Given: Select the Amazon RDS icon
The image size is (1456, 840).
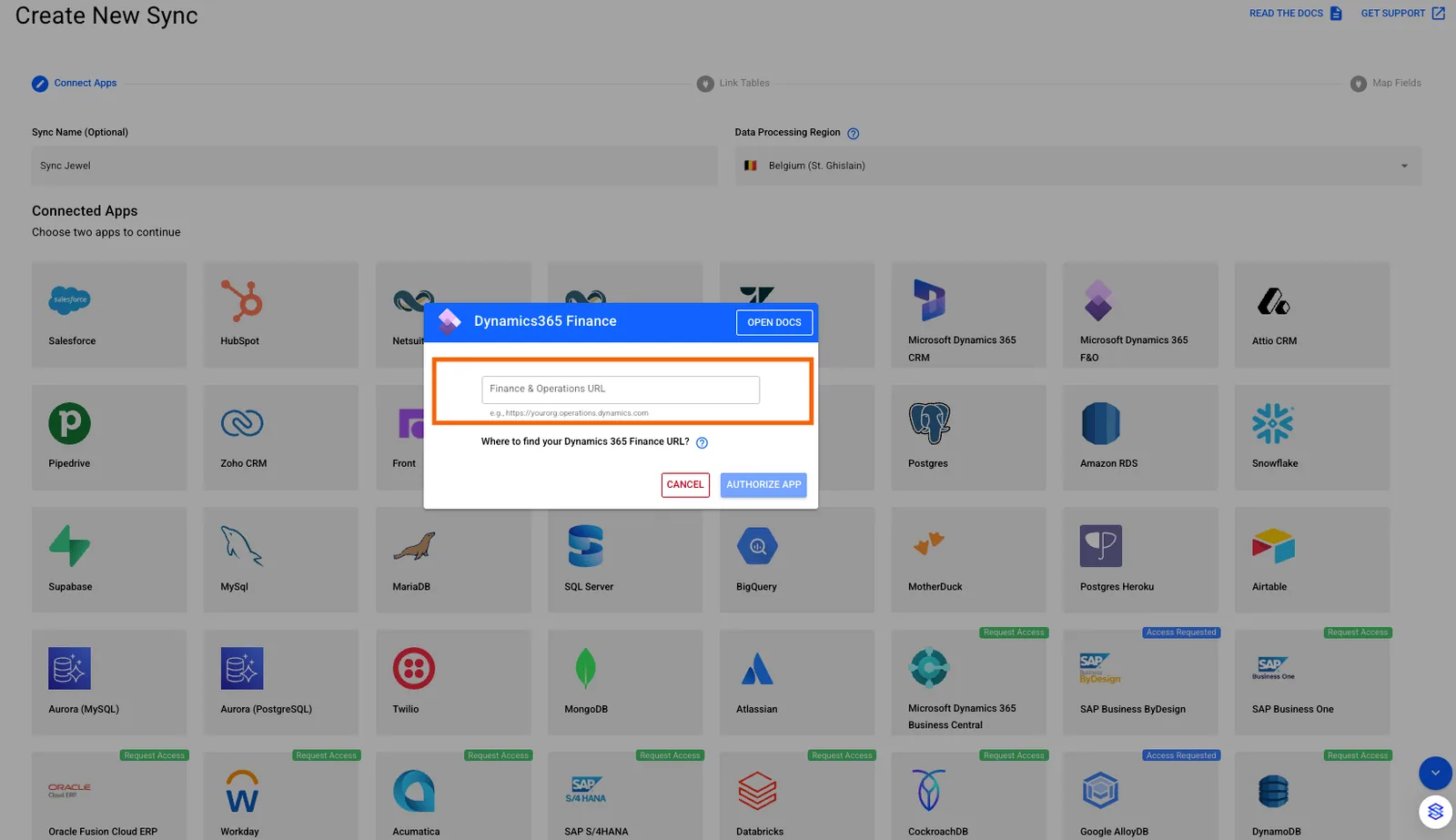Looking at the screenshot, I should point(1101,423).
